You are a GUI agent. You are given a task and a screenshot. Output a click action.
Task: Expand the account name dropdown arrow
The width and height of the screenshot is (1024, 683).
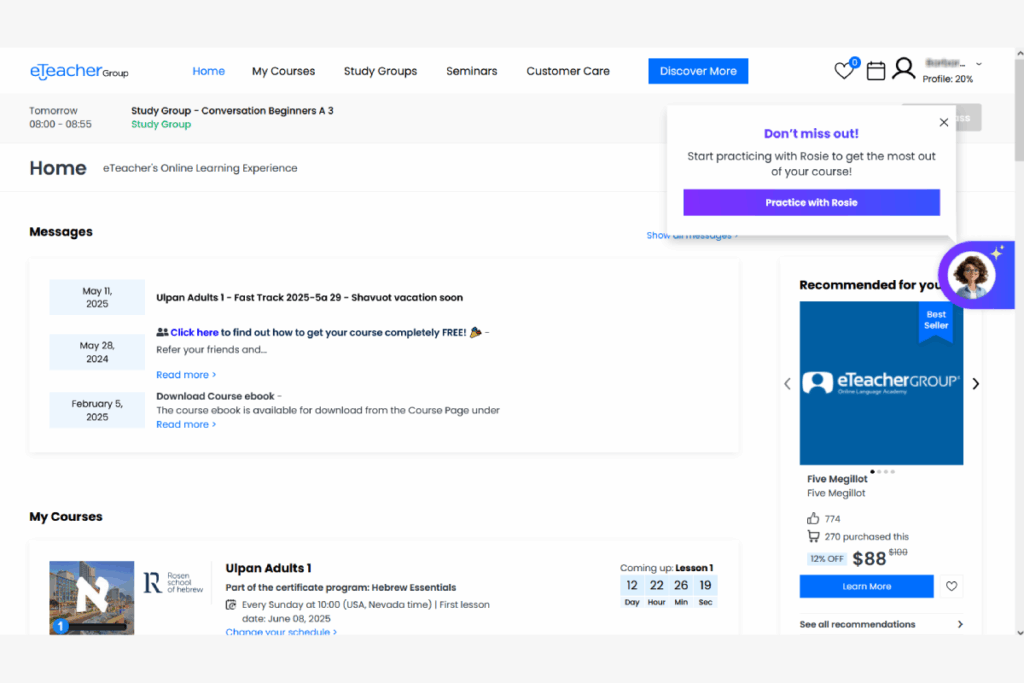pyautogui.click(x=978, y=64)
